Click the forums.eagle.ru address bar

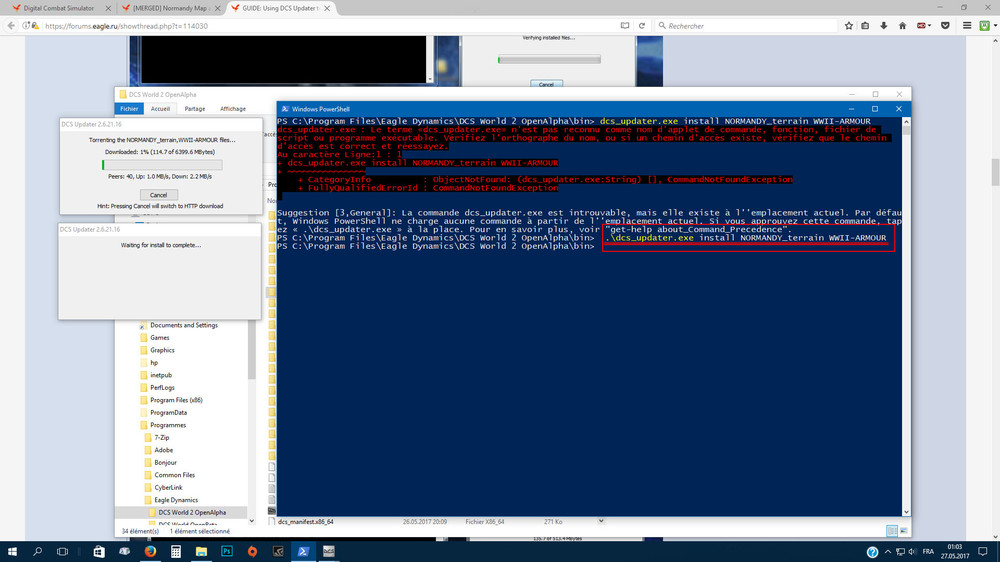(319, 26)
